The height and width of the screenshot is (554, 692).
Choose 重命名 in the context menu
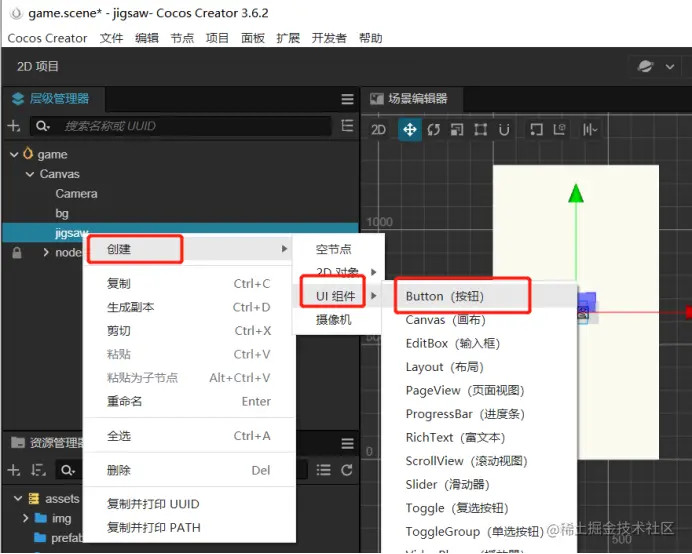click(188, 401)
